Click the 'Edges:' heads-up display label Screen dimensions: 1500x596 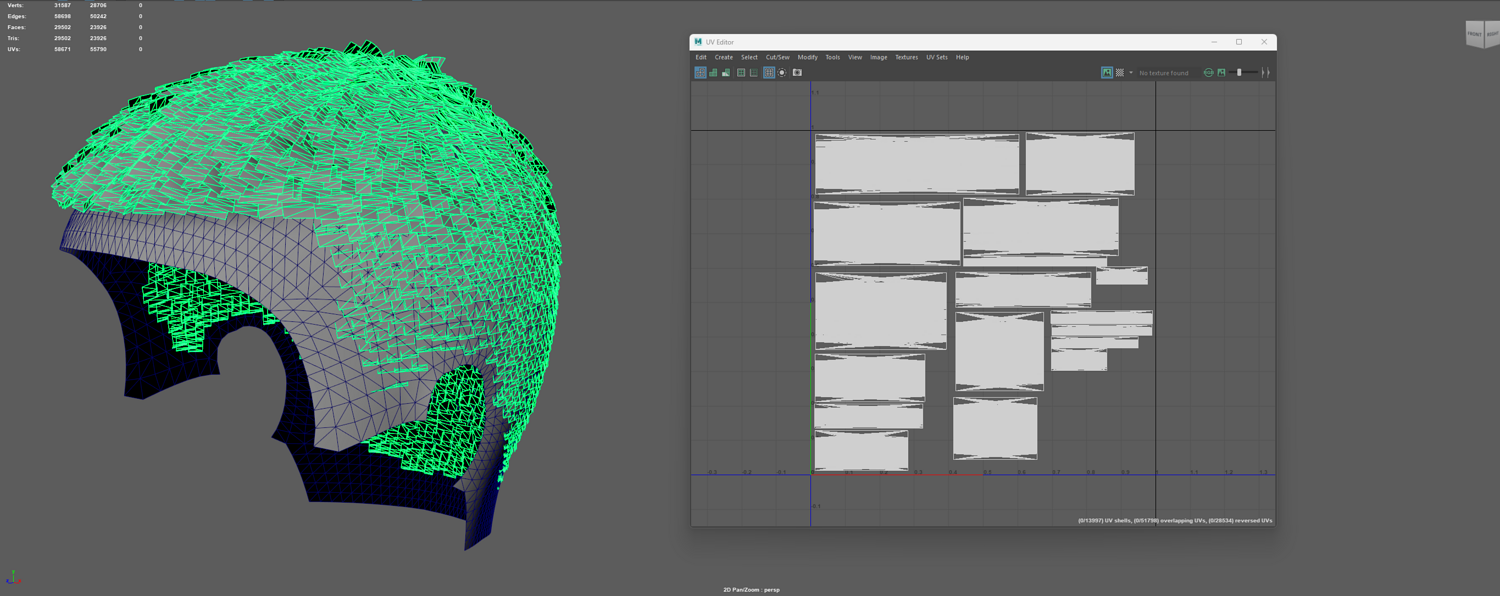click(16, 16)
